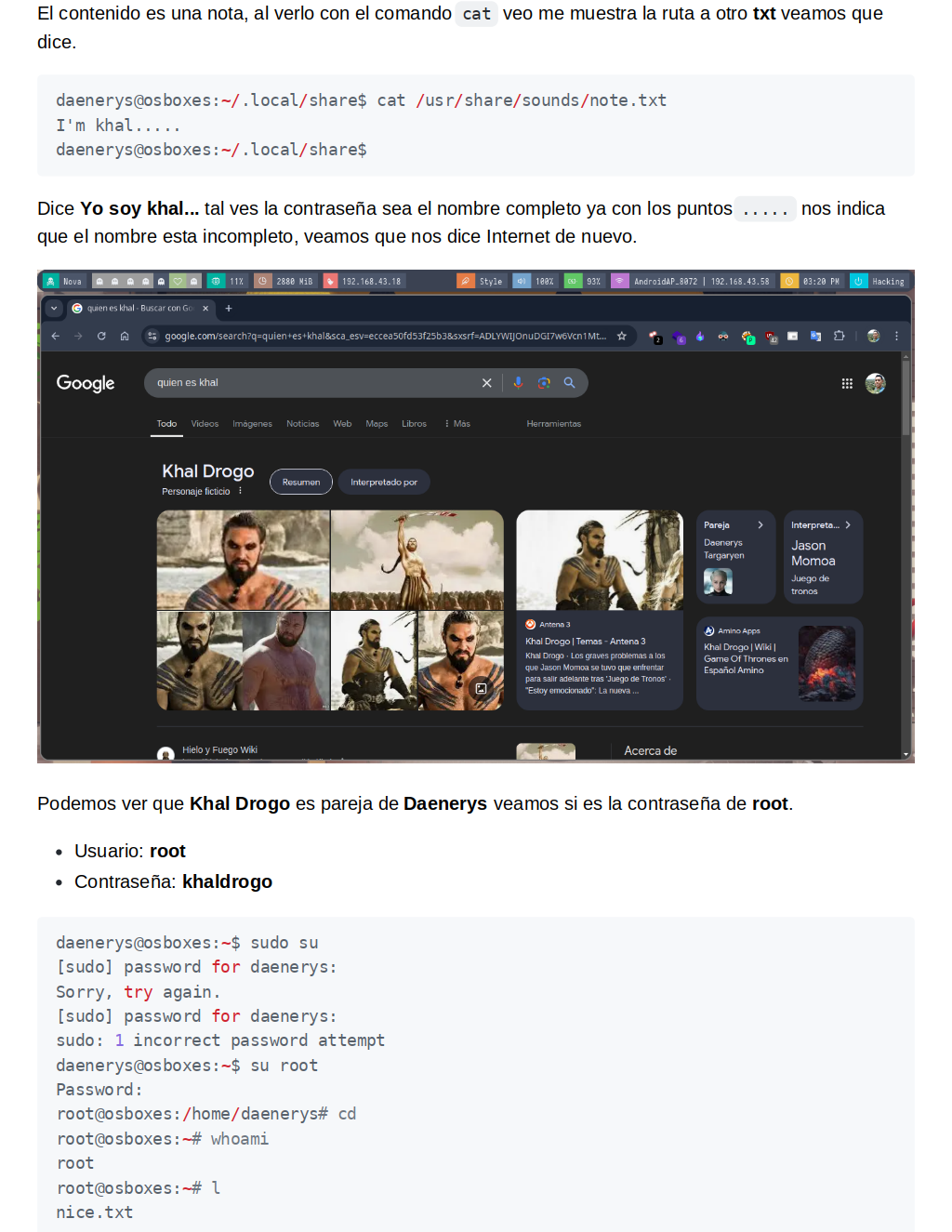Open the 'Hielo y Fuego Wiki' result

pyautogui.click(x=219, y=750)
